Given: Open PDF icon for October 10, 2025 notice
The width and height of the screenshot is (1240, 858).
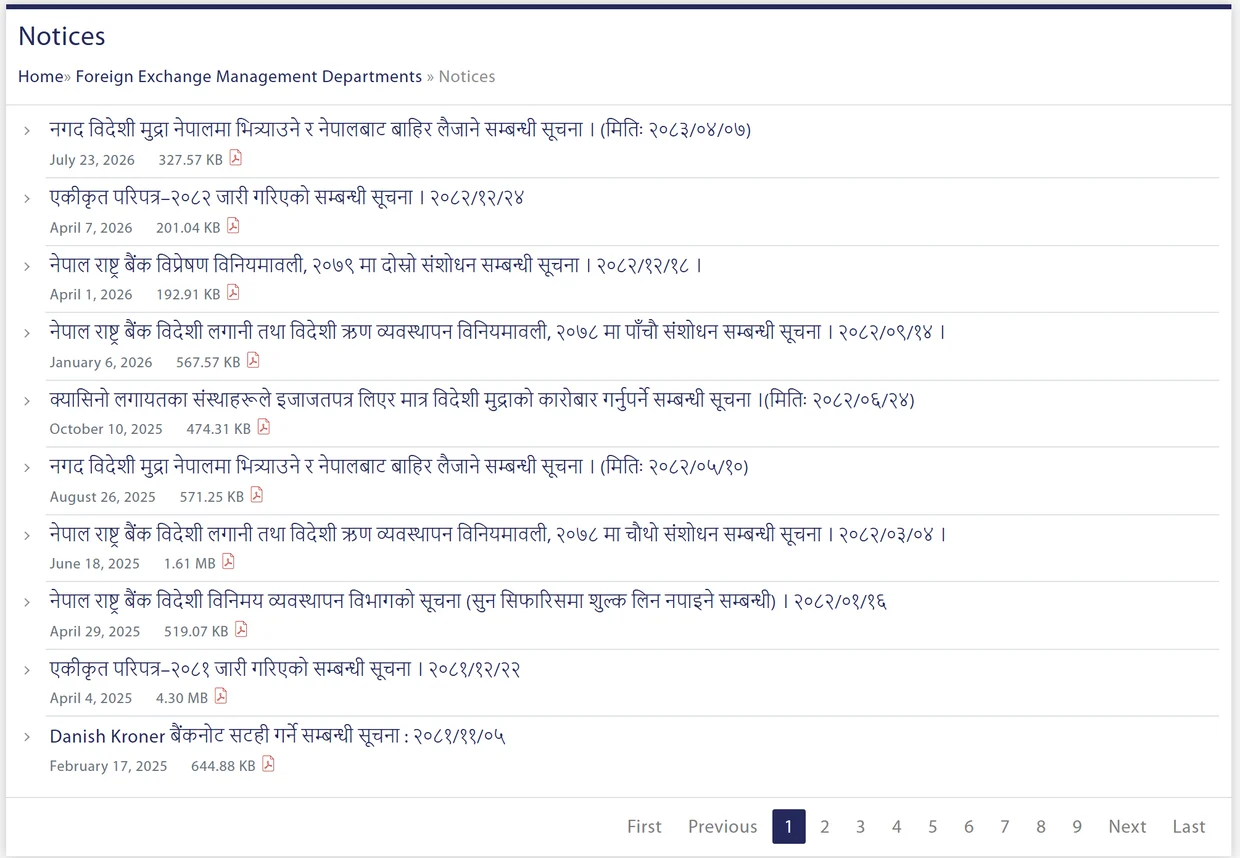Looking at the screenshot, I should coord(263,427).
